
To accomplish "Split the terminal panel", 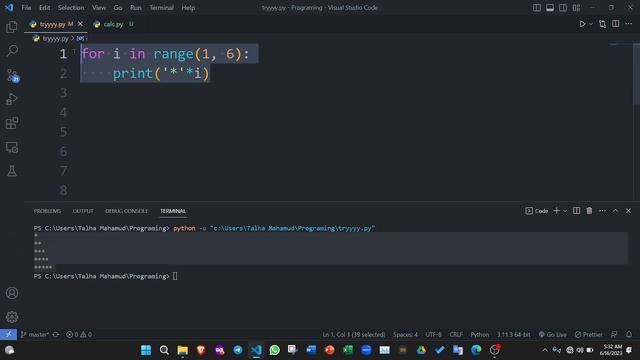I will click(x=576, y=211).
